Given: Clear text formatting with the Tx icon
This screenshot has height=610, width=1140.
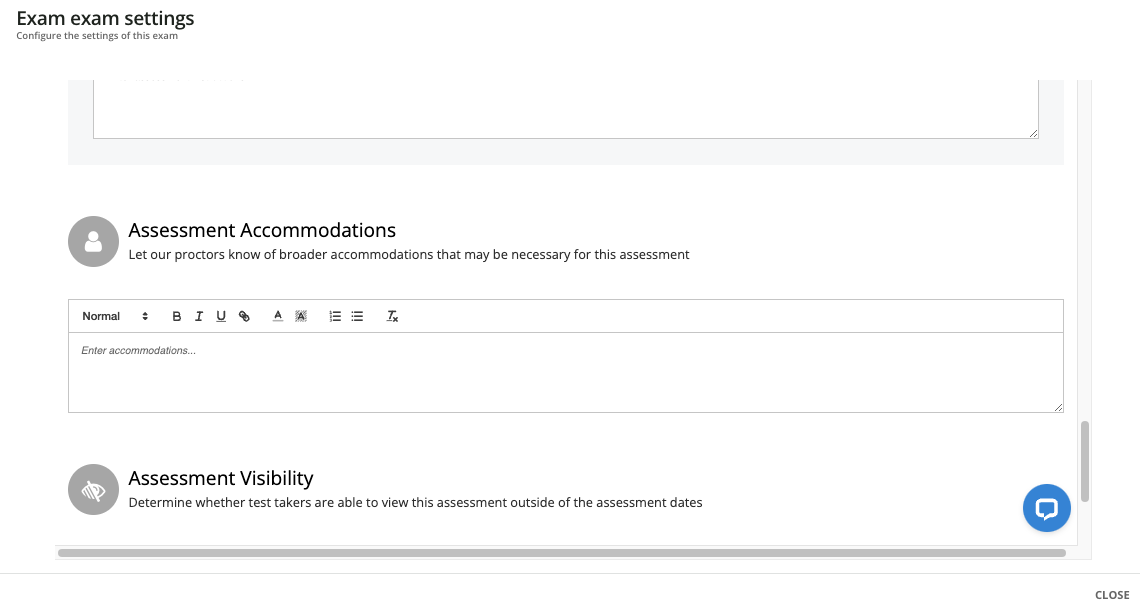Looking at the screenshot, I should [392, 316].
